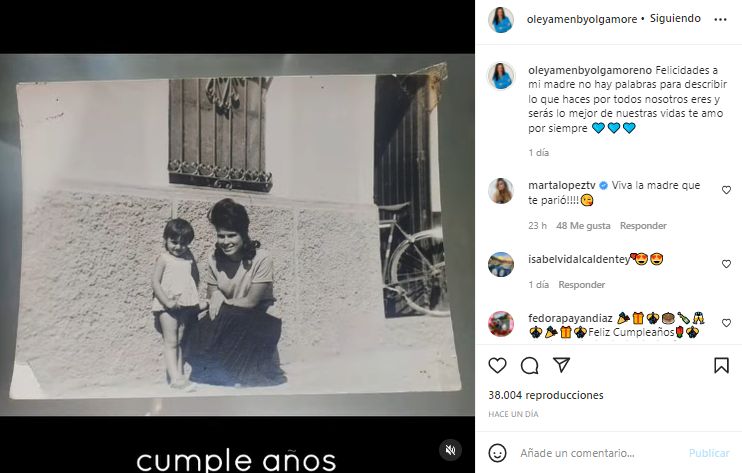Share the post with the paper plane icon
This screenshot has height=473, width=742.
pyautogui.click(x=562, y=365)
